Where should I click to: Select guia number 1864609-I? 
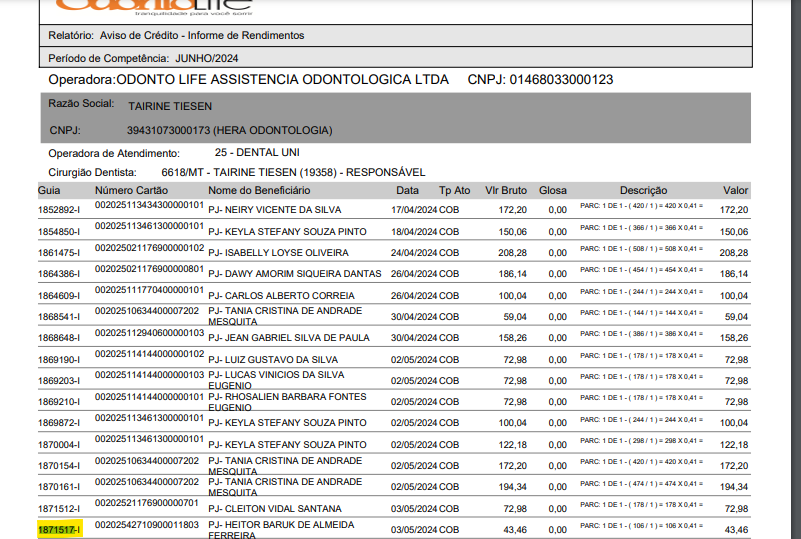coord(59,296)
